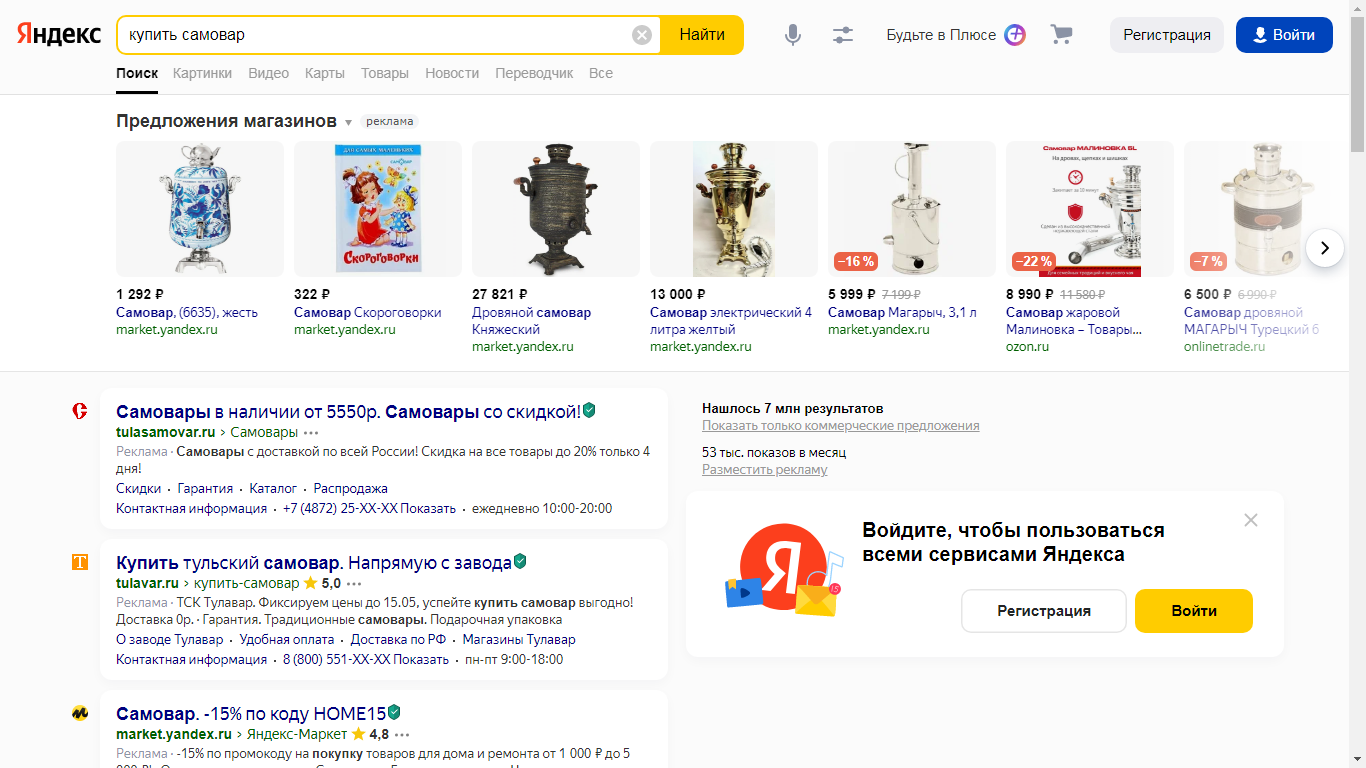1366x768 pixels.
Task: Click the Yandex logo
Action: point(59,35)
